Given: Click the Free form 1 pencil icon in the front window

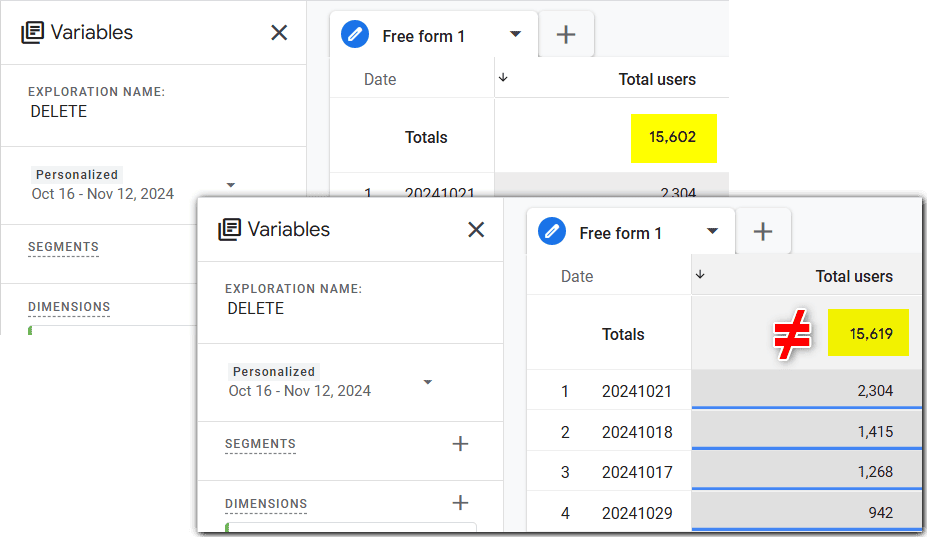Looking at the screenshot, I should pyautogui.click(x=552, y=231).
